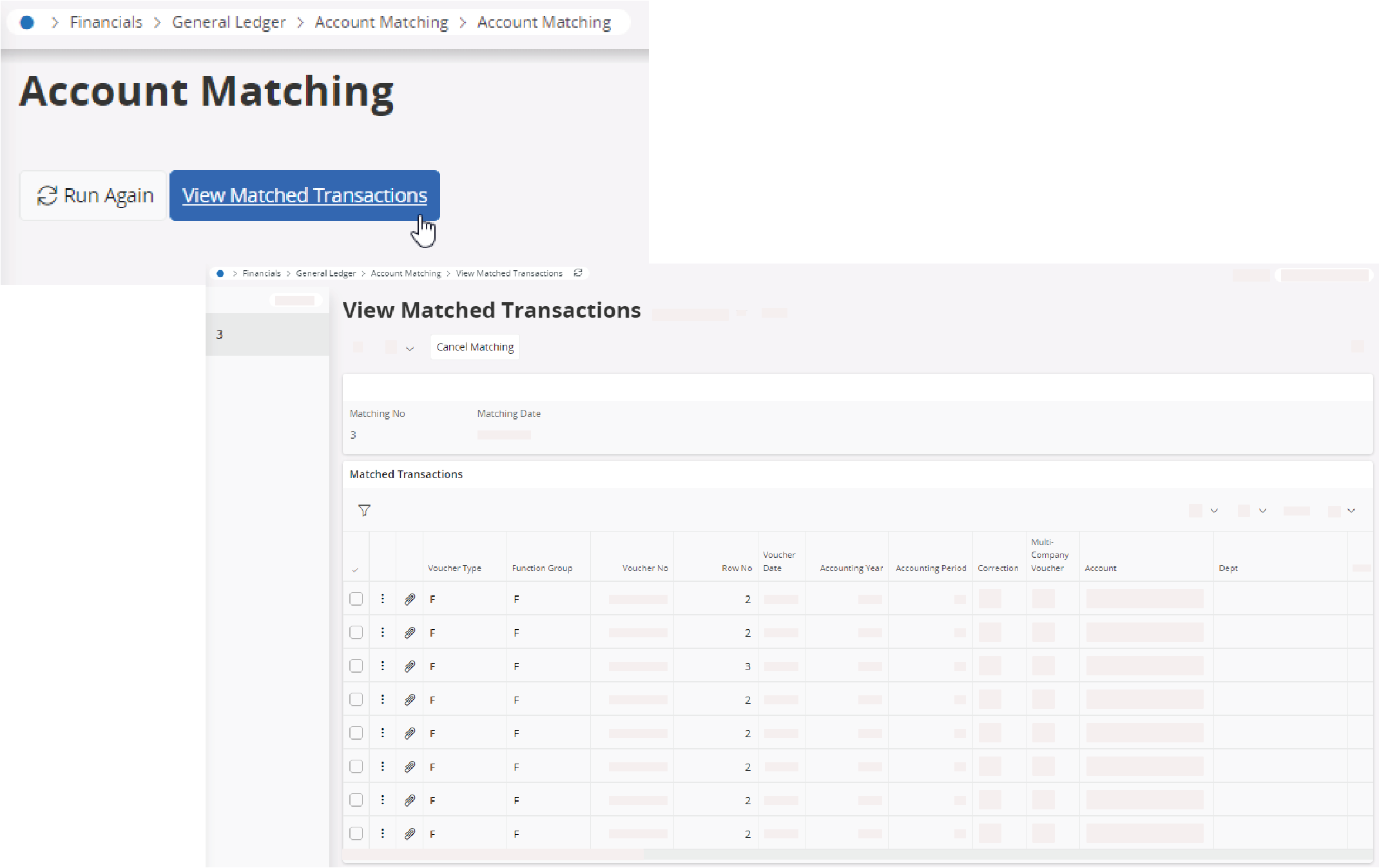This screenshot has width=1379, height=868.
Task: Click the Run Again button
Action: click(x=94, y=195)
